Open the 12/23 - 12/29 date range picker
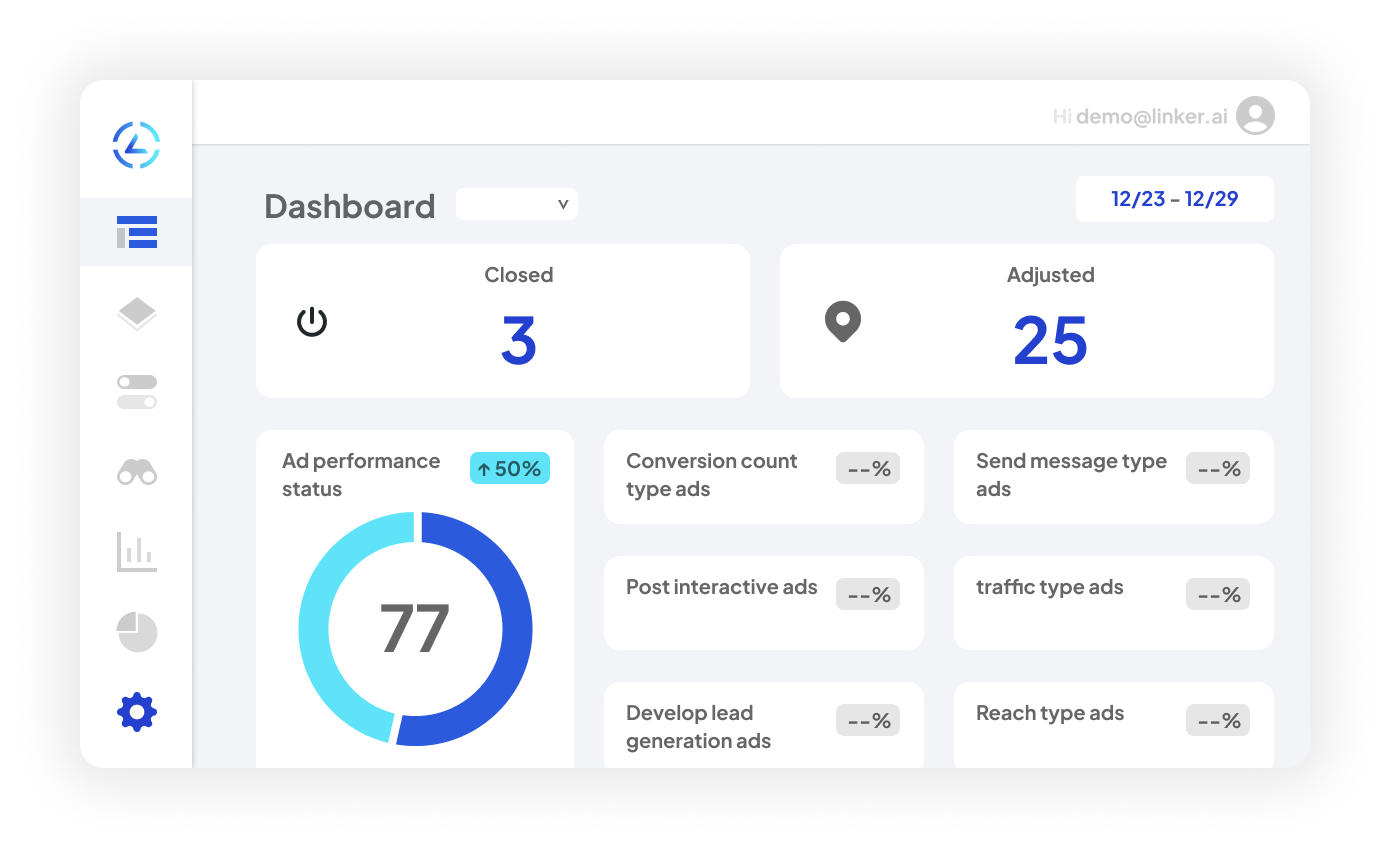1390x848 pixels. [x=1175, y=199]
